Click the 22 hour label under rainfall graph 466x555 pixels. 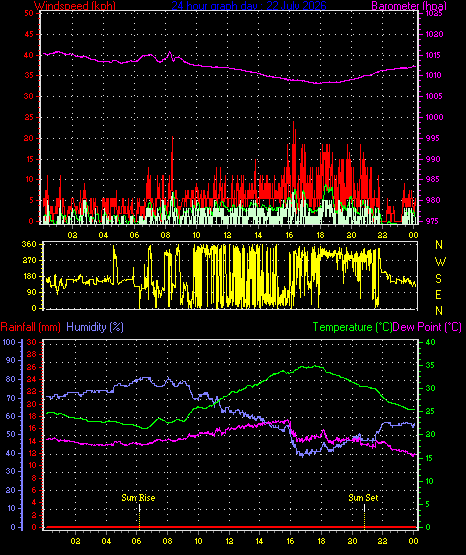click(382, 541)
